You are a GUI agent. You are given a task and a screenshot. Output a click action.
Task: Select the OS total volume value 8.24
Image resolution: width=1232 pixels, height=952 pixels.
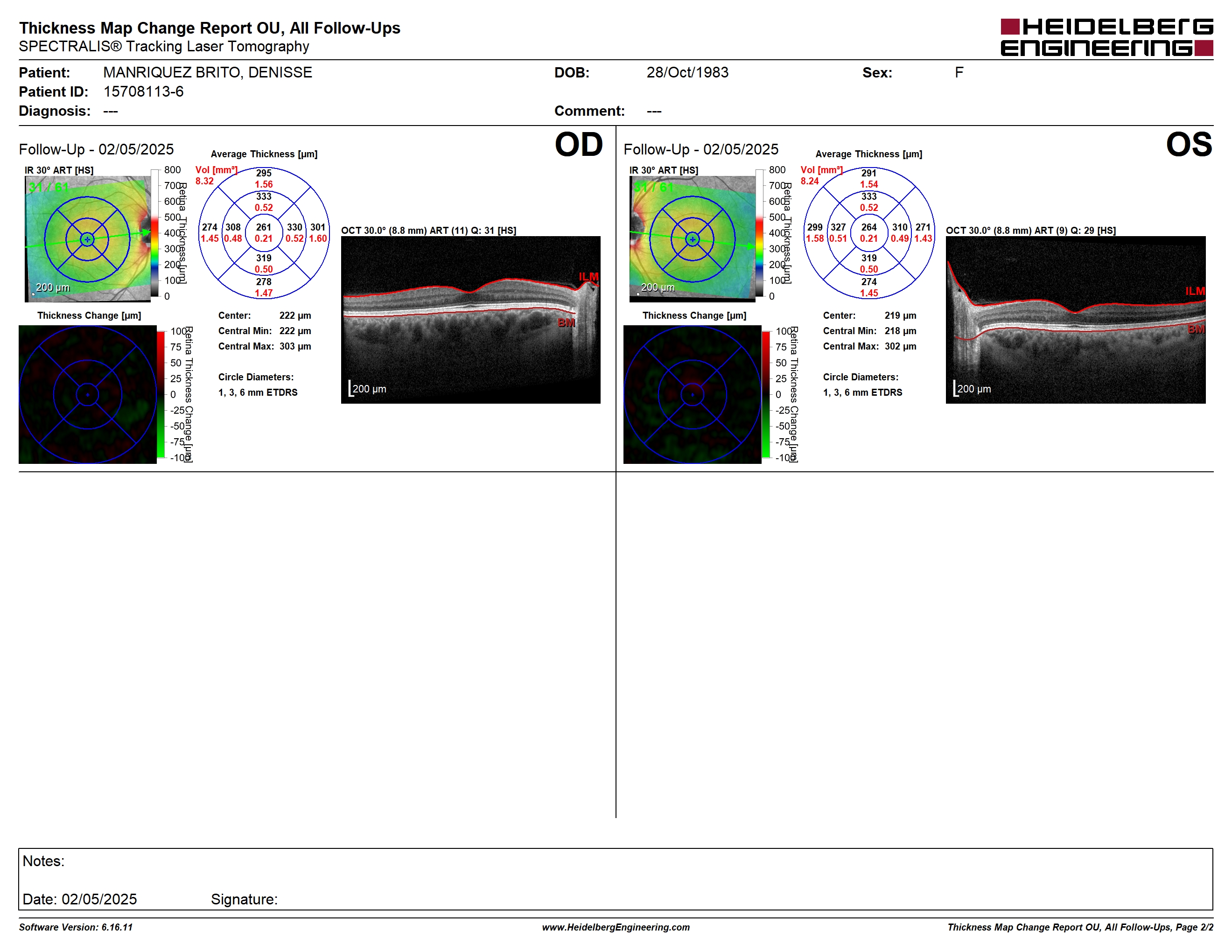pyautogui.click(x=810, y=181)
